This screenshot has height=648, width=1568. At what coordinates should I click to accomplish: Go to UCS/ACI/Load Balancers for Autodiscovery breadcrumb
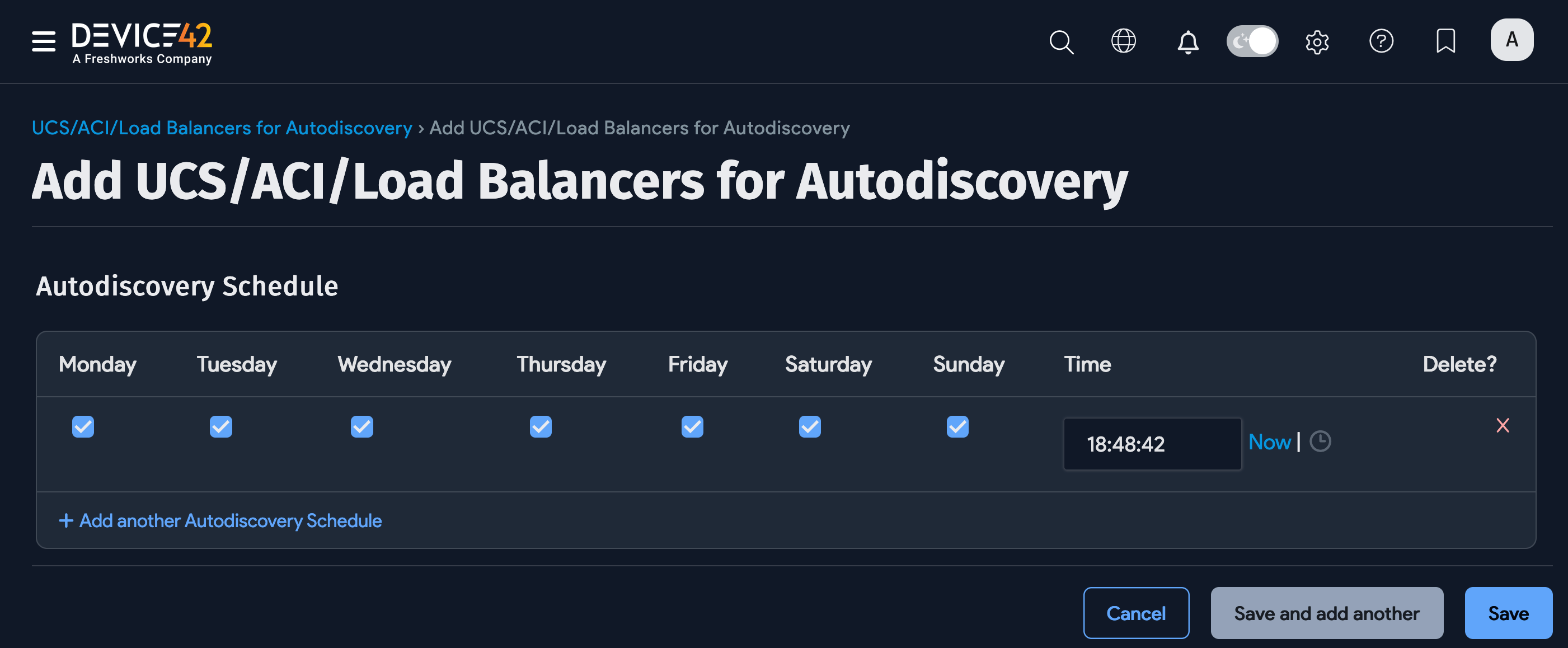pyautogui.click(x=222, y=128)
